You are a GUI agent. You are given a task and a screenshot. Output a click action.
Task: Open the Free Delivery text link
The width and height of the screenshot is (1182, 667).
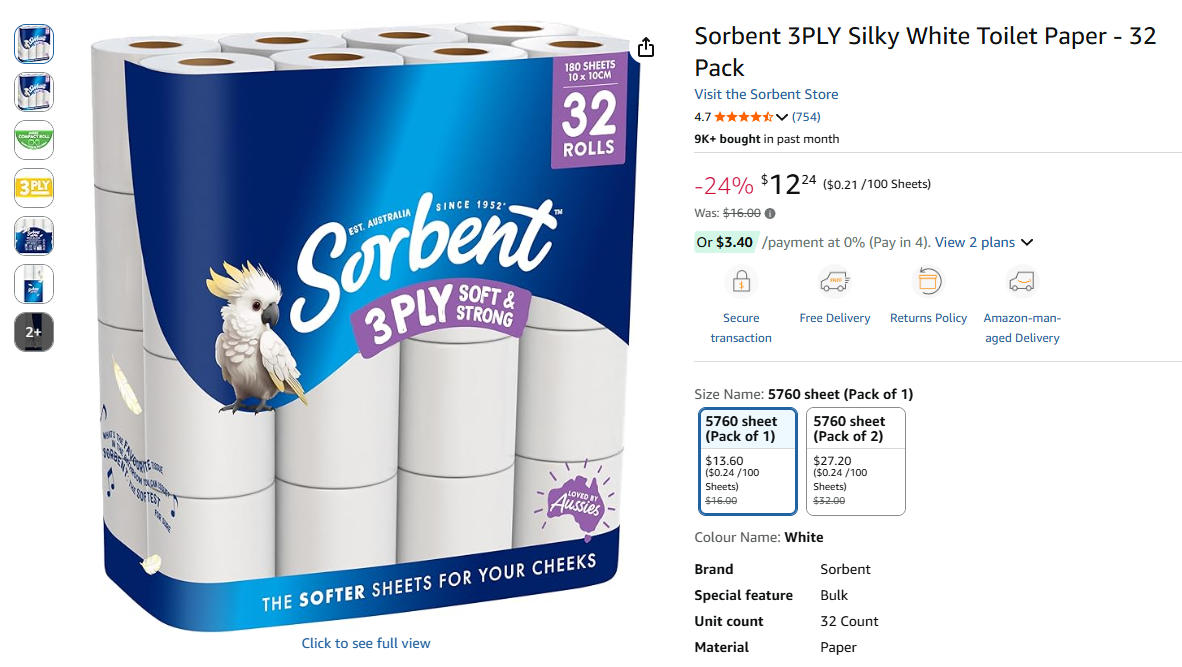click(x=834, y=318)
